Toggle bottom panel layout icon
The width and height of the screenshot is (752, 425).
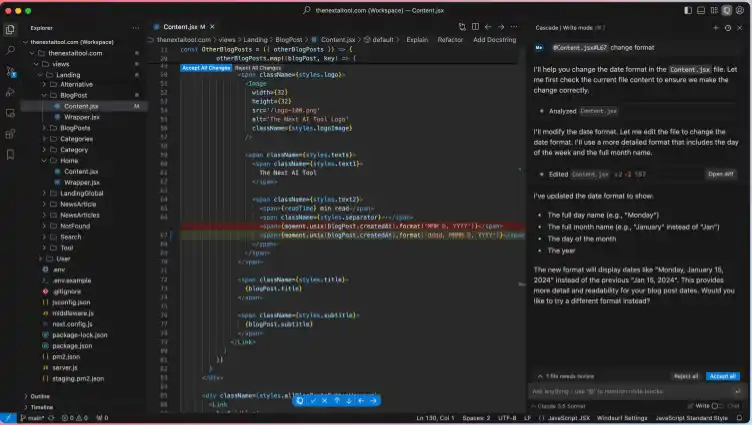click(x=701, y=10)
